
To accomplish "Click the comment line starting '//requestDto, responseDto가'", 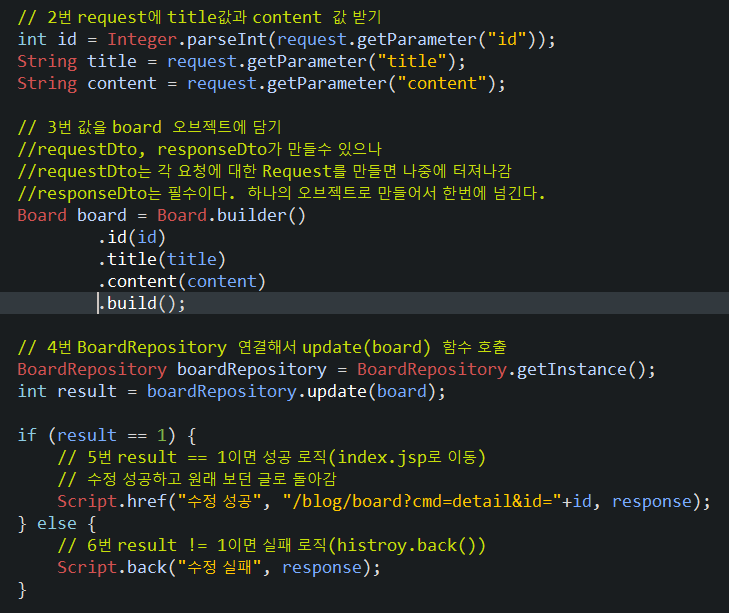I will click(199, 149).
